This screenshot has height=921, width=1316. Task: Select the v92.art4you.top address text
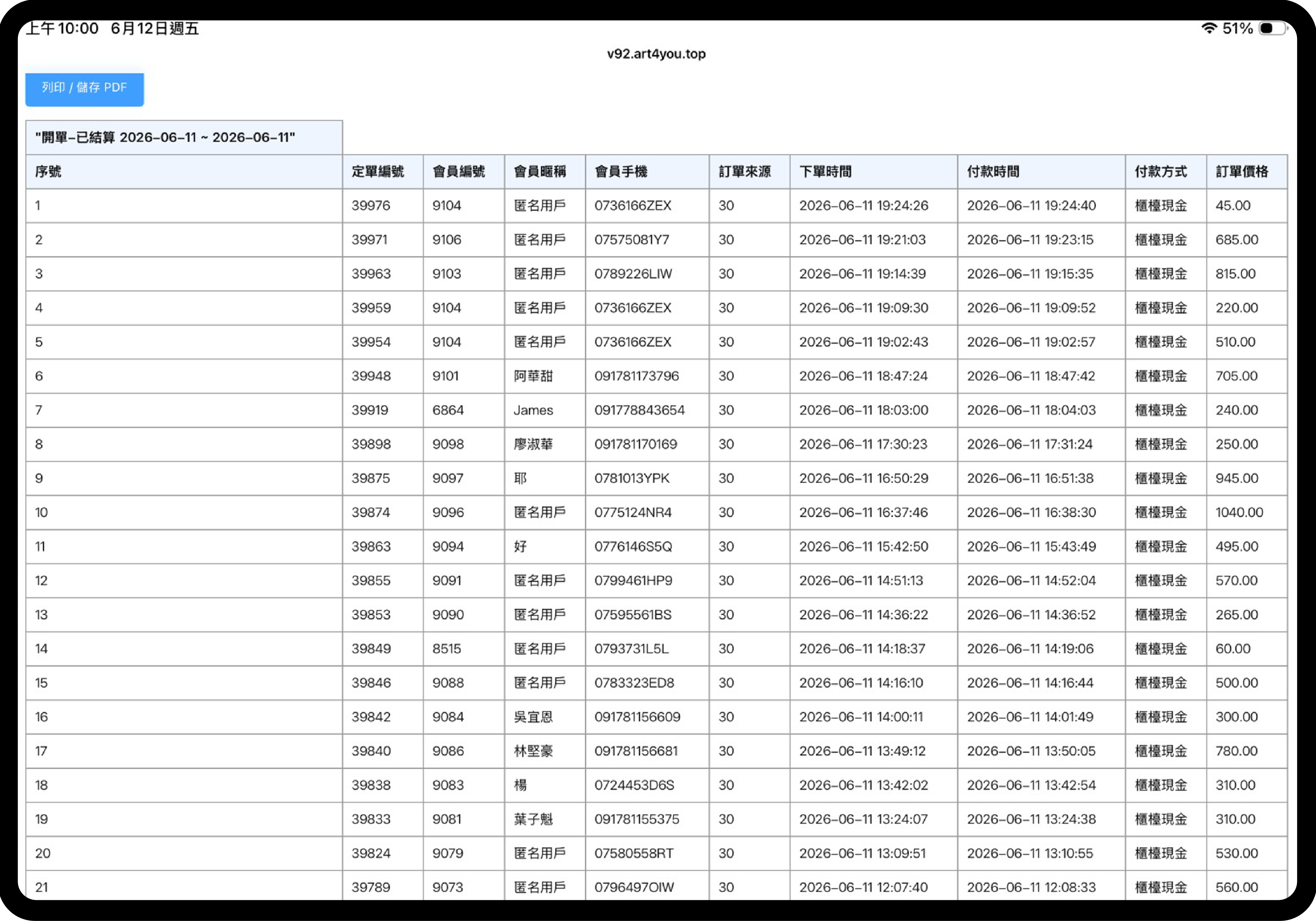pos(656,54)
